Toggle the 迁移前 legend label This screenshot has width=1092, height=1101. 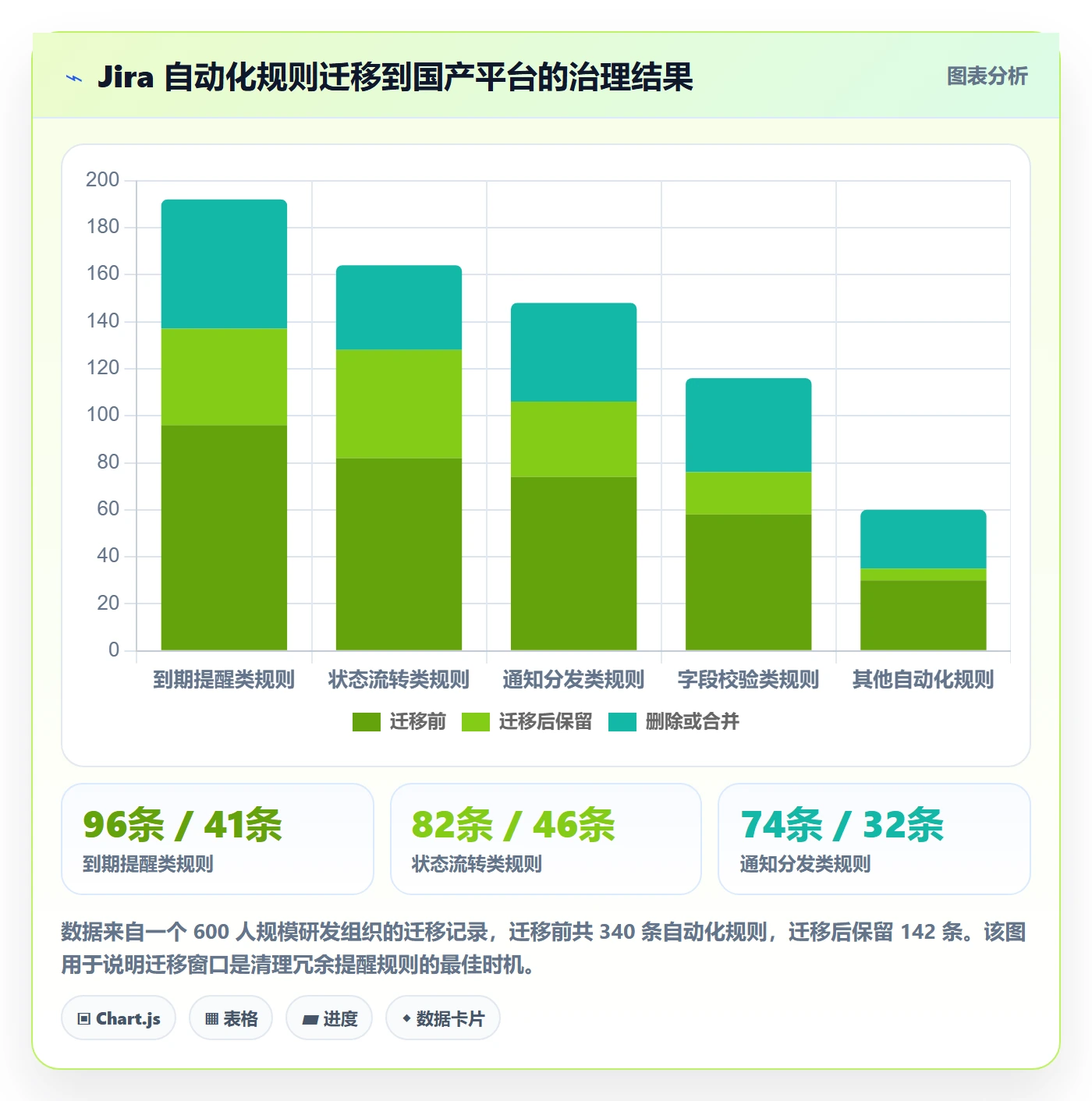click(x=418, y=722)
